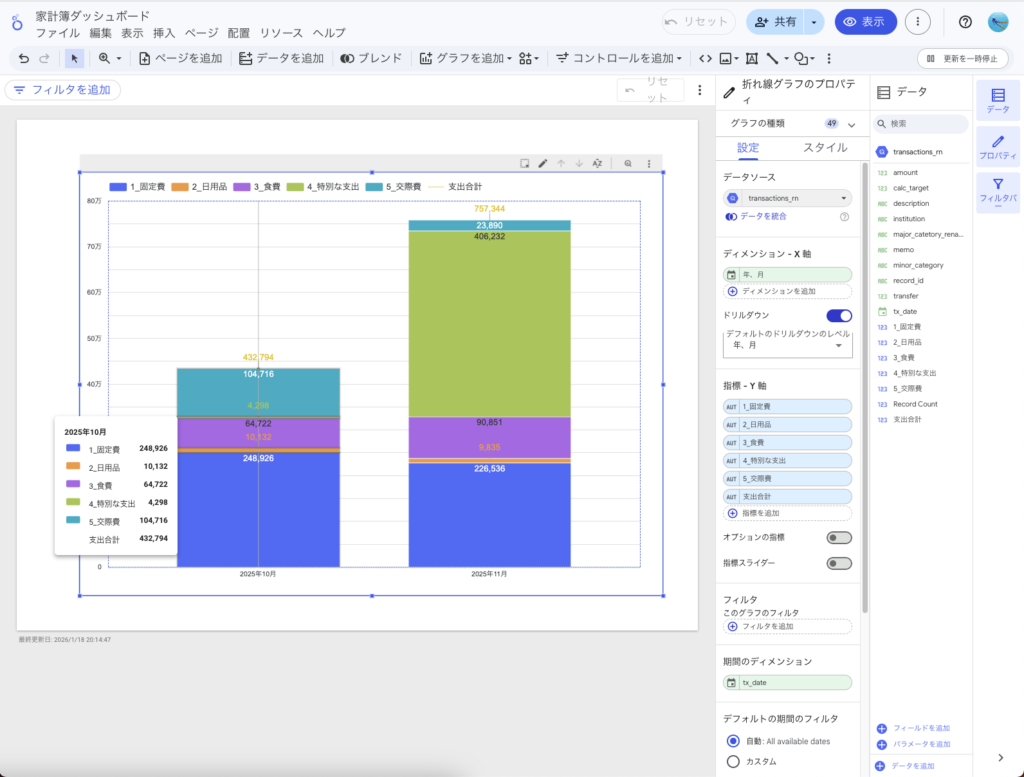Screen dimensions: 1024x777
Task: Disable the ドリルダウン toggle
Action: (x=839, y=315)
